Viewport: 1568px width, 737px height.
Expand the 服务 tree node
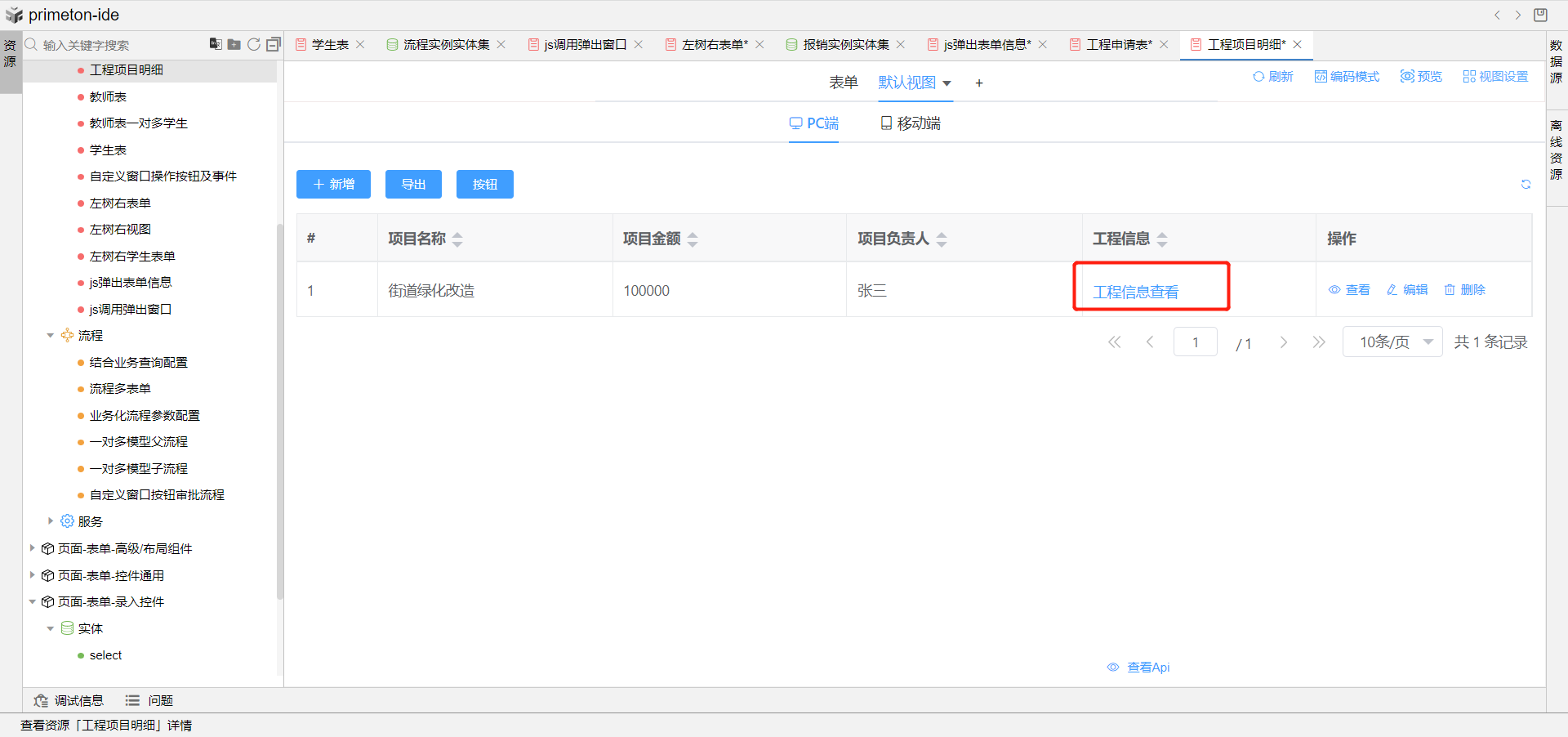[x=51, y=521]
